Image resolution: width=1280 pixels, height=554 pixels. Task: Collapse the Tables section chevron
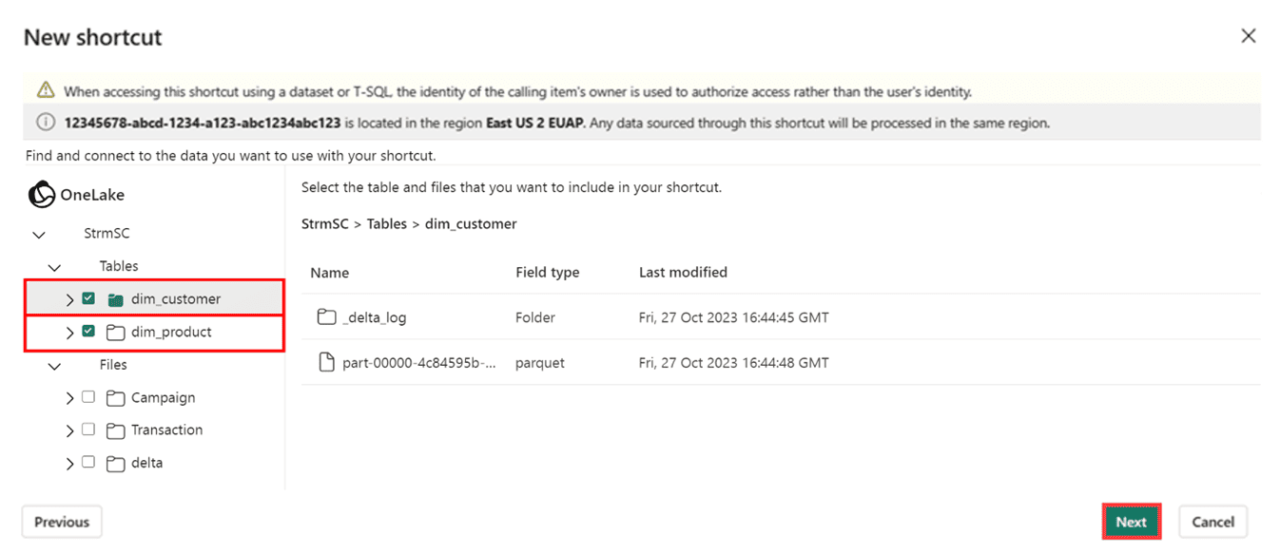click(x=55, y=267)
